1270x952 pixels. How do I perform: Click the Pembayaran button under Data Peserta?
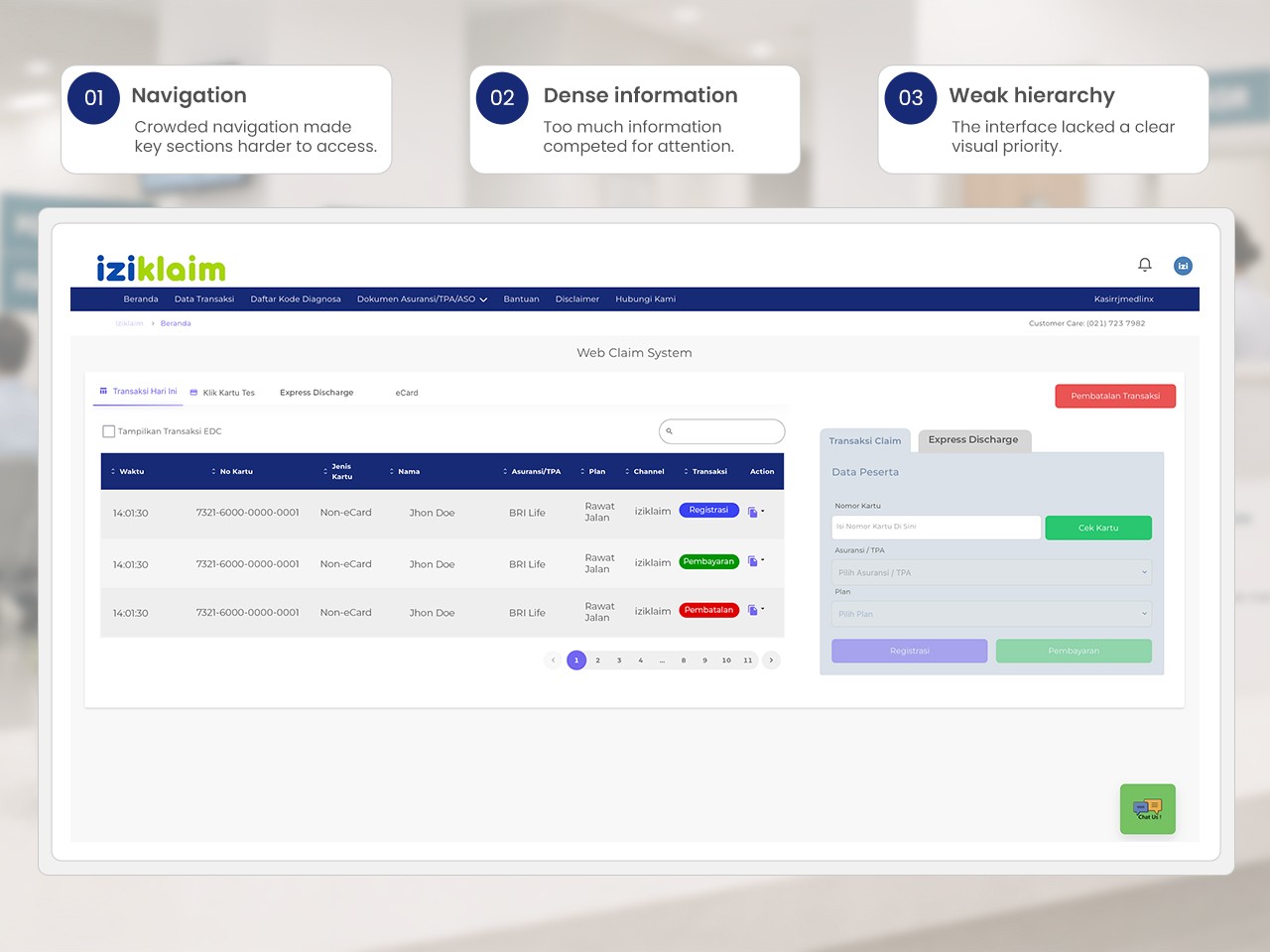coord(1074,651)
